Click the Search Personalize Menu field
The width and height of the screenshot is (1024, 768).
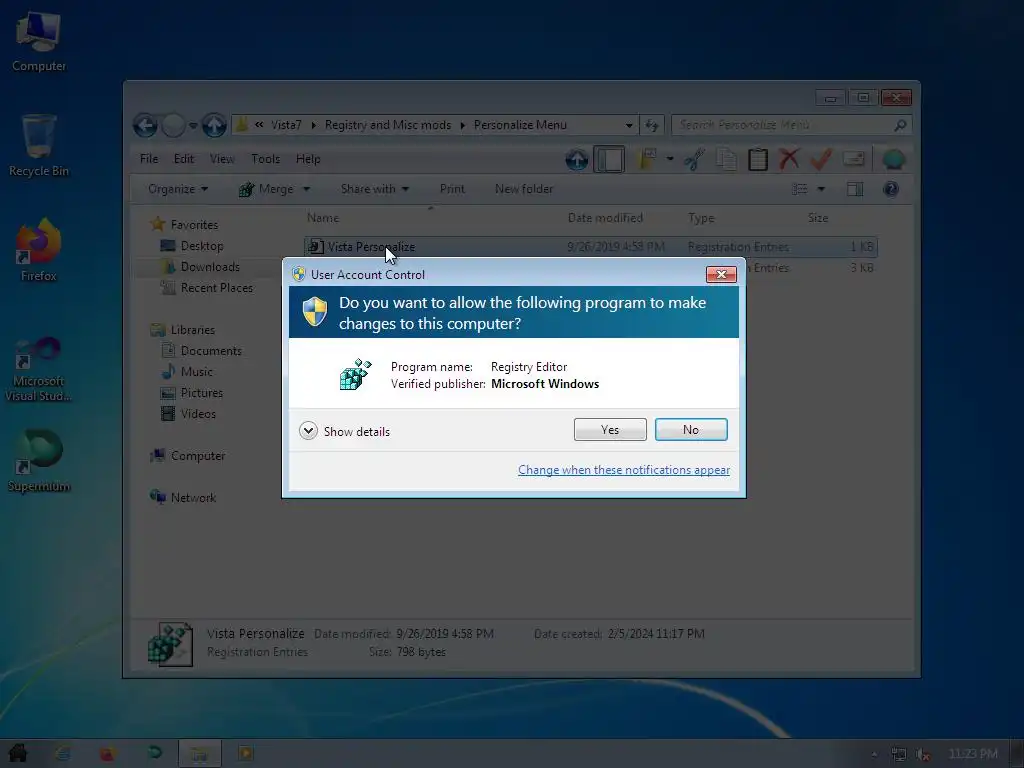click(x=792, y=125)
